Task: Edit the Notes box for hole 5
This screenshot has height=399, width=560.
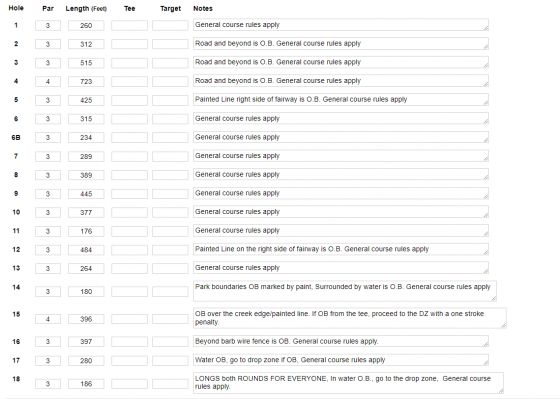Action: [x=341, y=100]
